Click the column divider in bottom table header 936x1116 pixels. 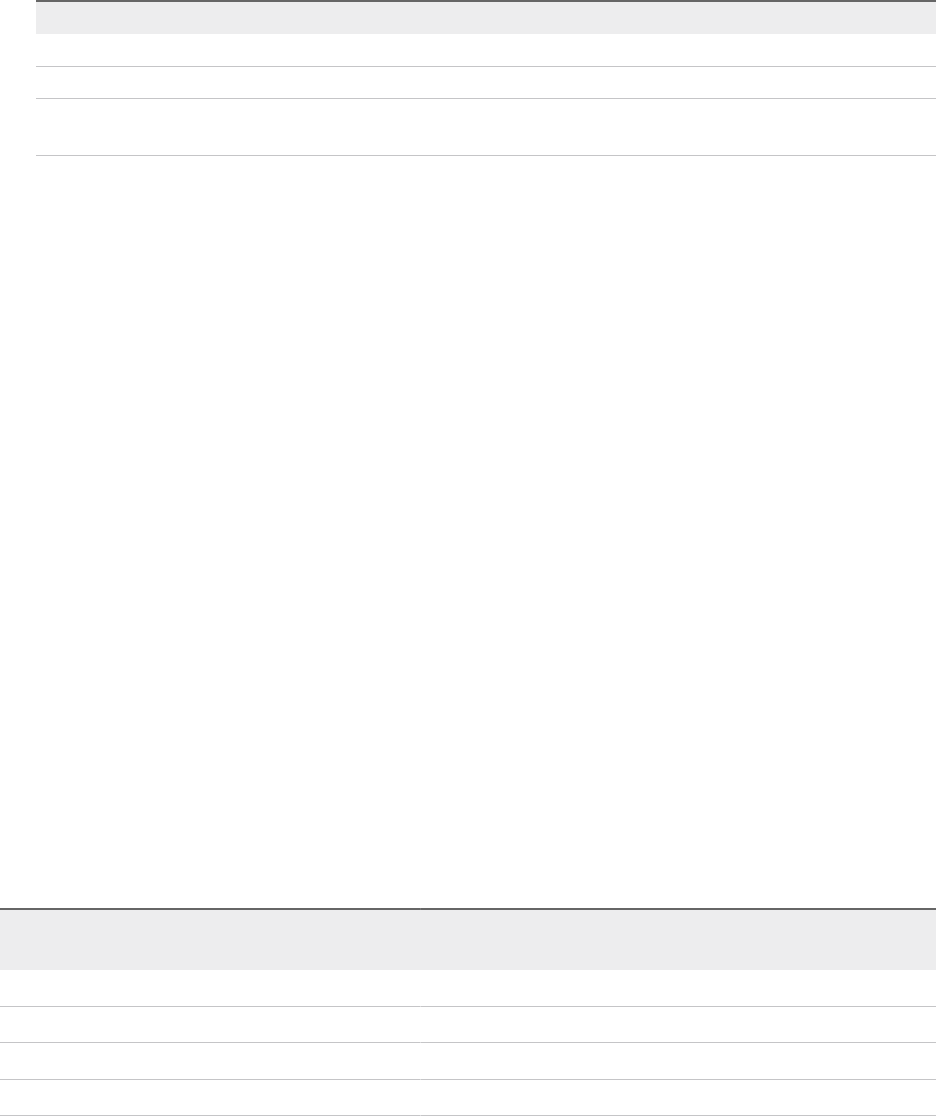[x=420, y=939]
